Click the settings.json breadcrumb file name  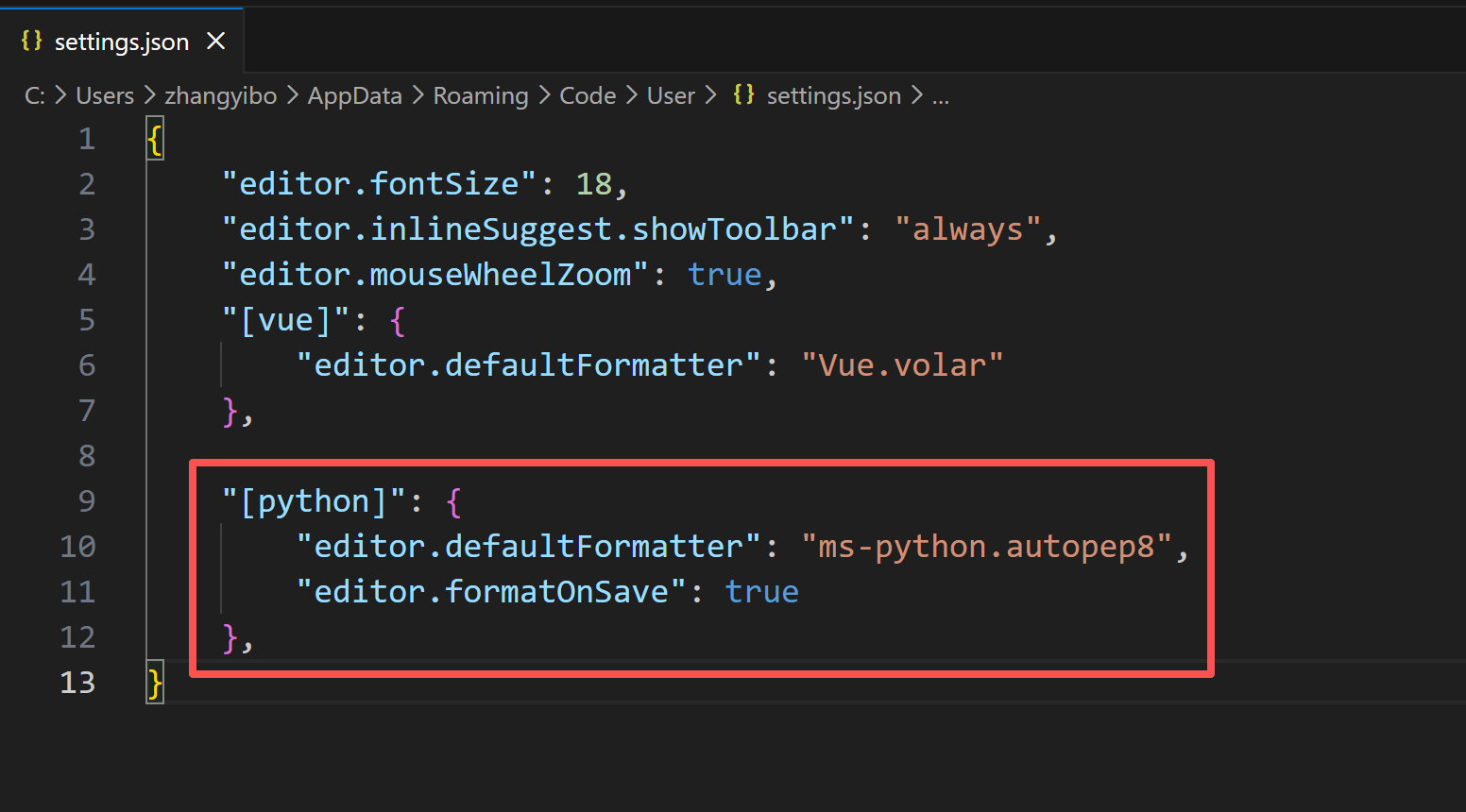click(x=833, y=95)
